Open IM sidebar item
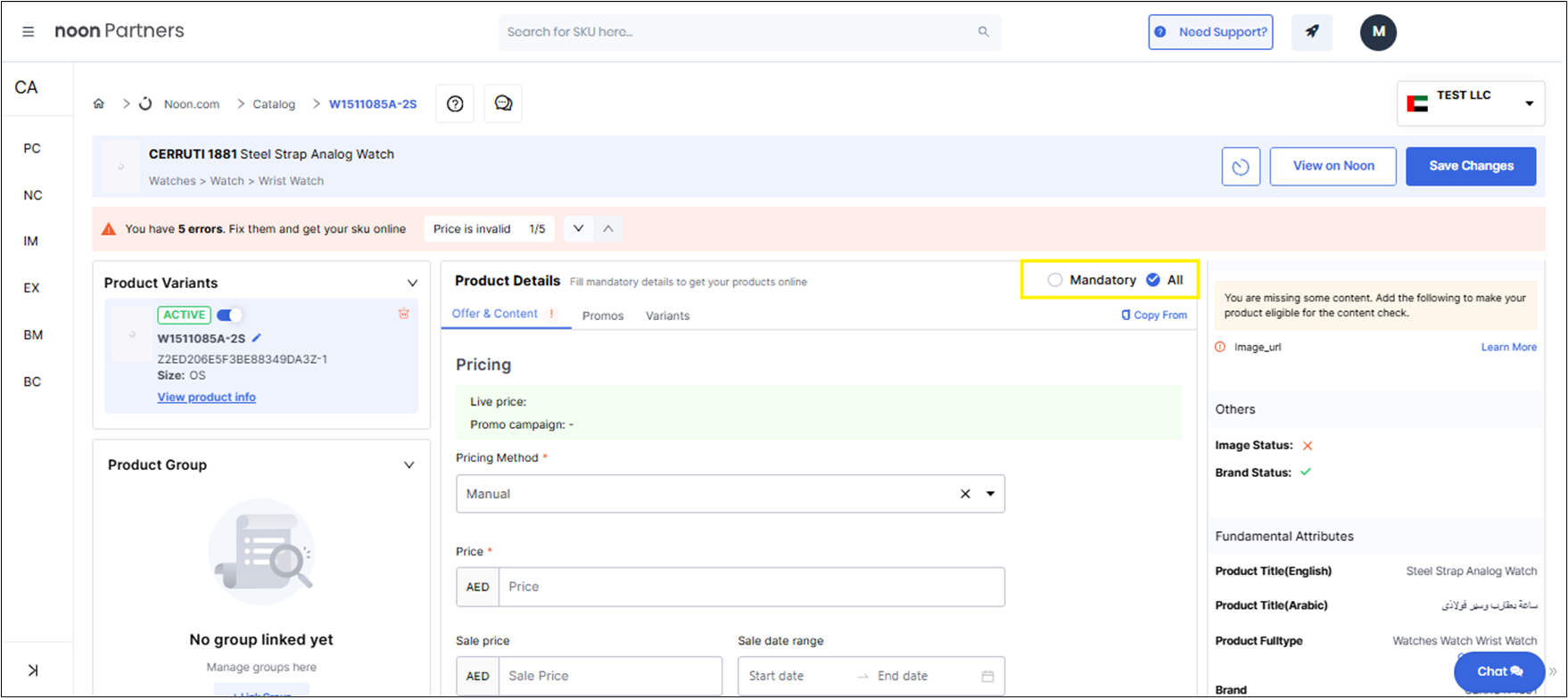 coord(31,241)
